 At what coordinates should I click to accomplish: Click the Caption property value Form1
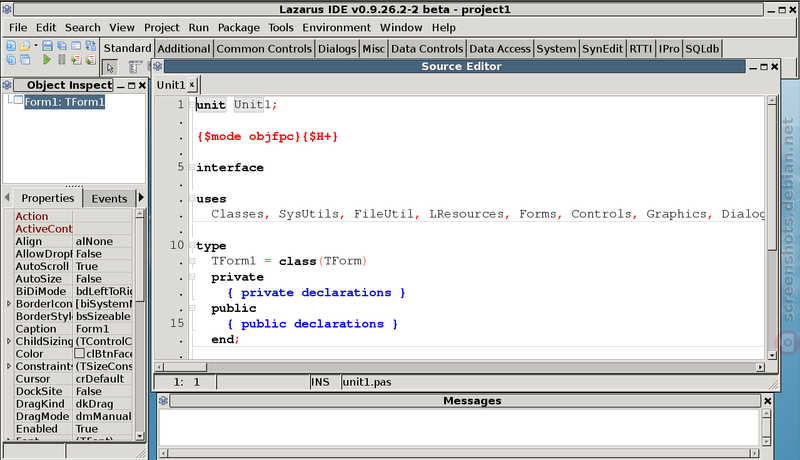coord(103,329)
